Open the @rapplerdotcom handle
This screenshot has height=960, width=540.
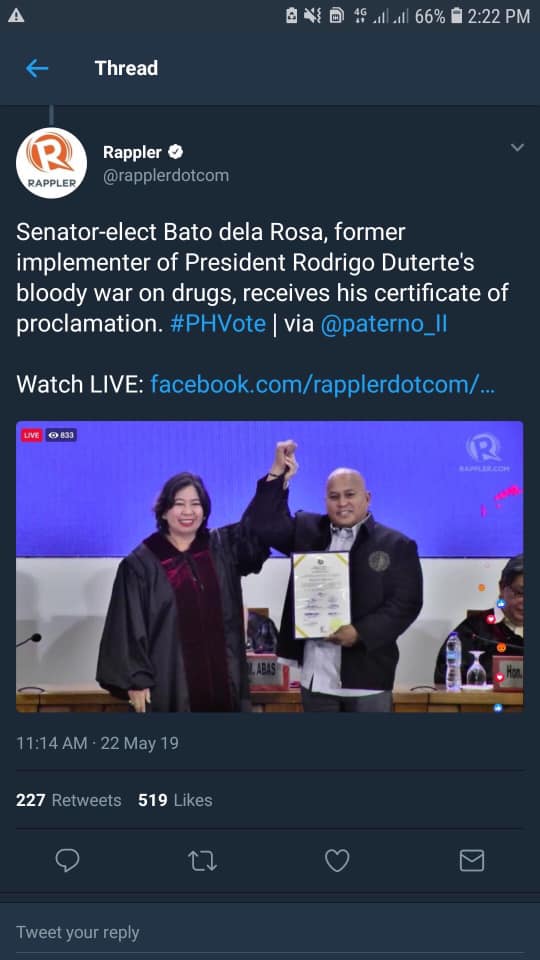pyautogui.click(x=166, y=176)
